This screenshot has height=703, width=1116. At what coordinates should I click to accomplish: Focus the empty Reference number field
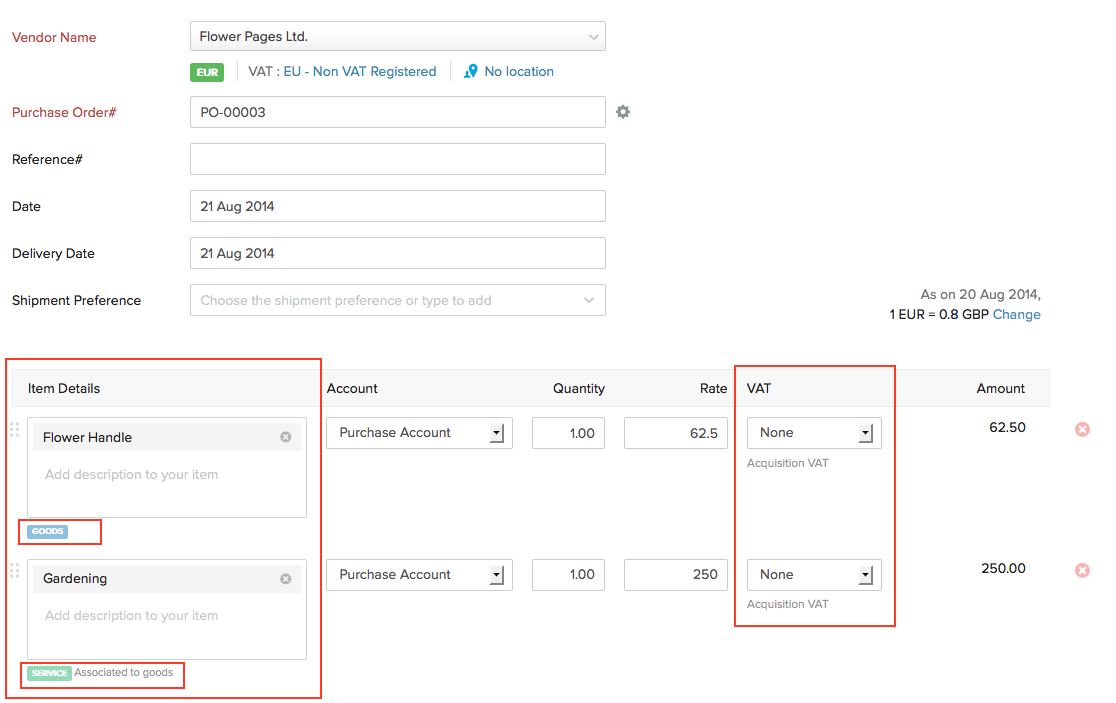tap(397, 159)
